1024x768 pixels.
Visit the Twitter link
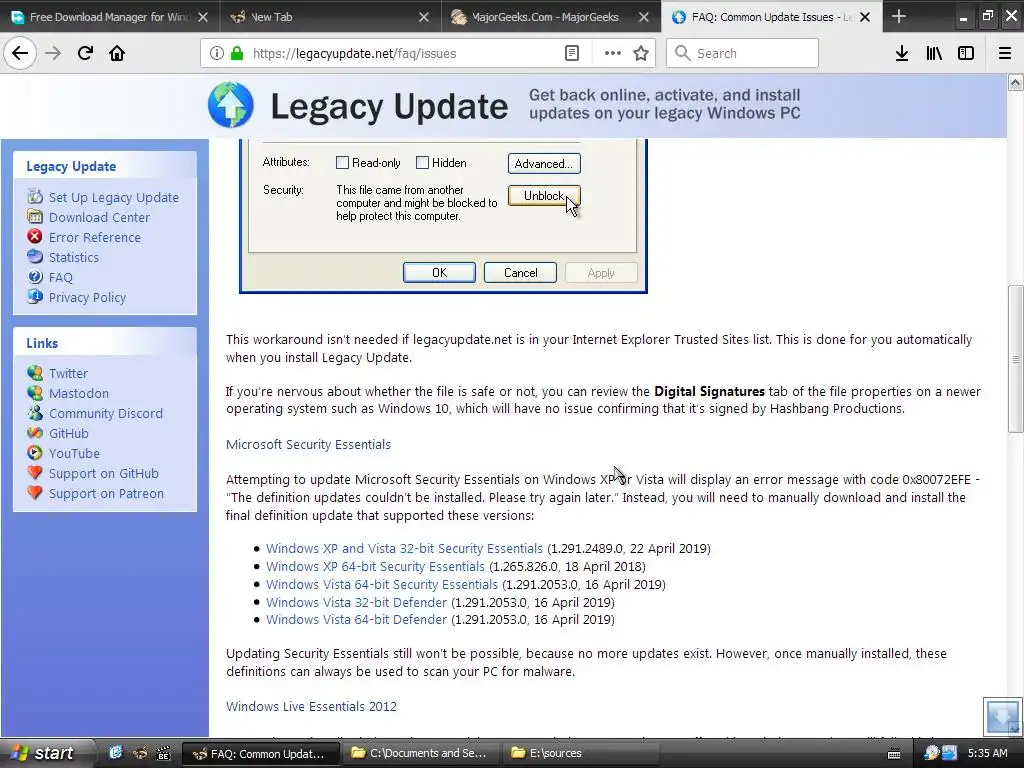68,374
